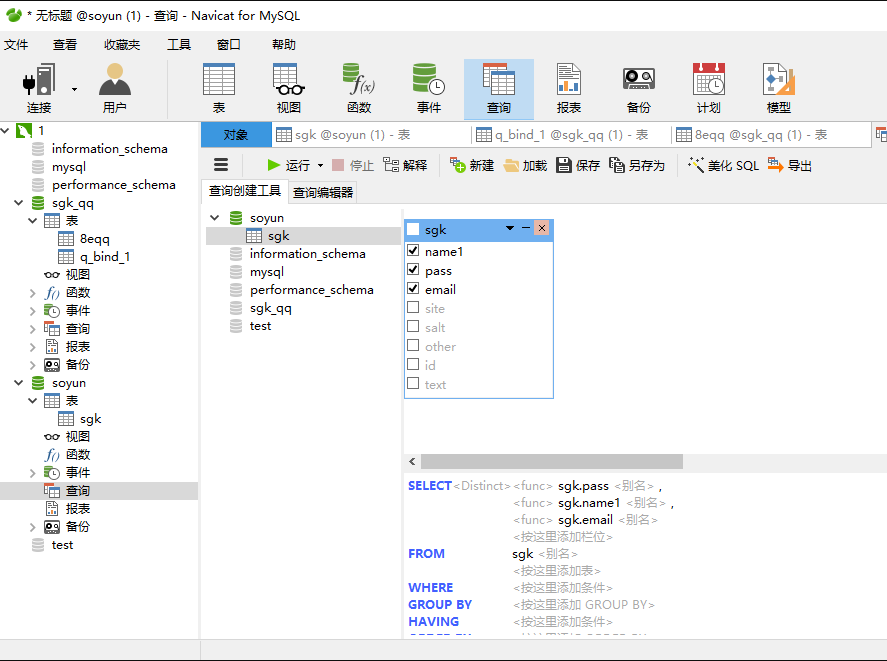The image size is (887, 661).
Task: Open the 工具 menu
Action: pyautogui.click(x=179, y=45)
